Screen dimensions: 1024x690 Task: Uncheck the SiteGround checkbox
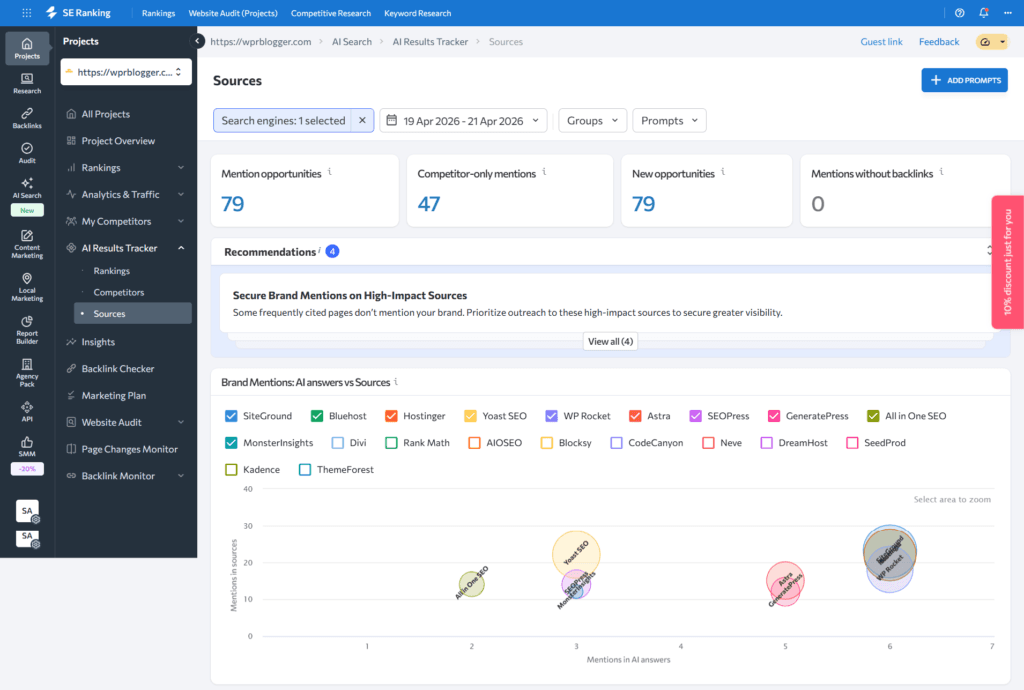pos(232,416)
